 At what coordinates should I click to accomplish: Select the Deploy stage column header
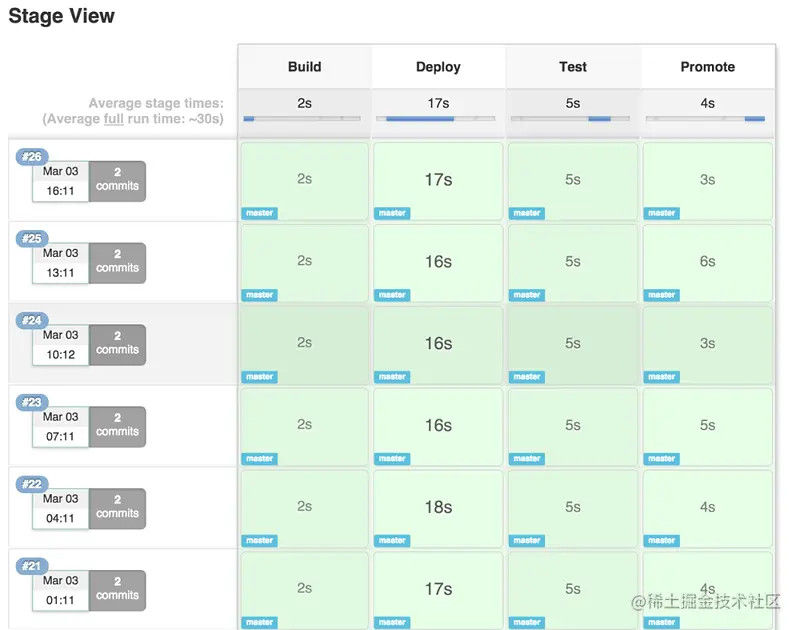tap(438, 67)
